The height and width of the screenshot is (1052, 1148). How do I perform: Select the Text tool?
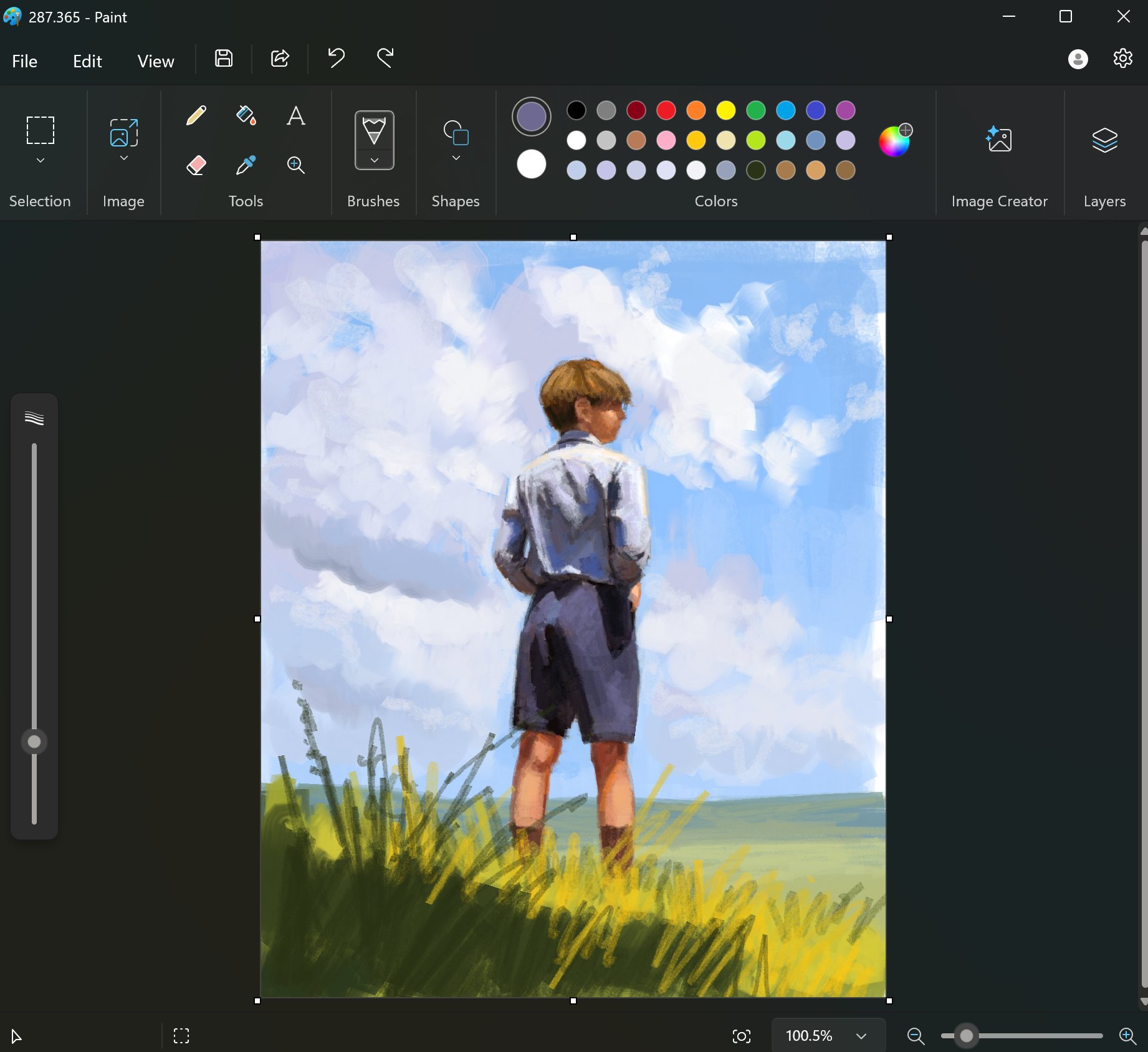[x=296, y=115]
